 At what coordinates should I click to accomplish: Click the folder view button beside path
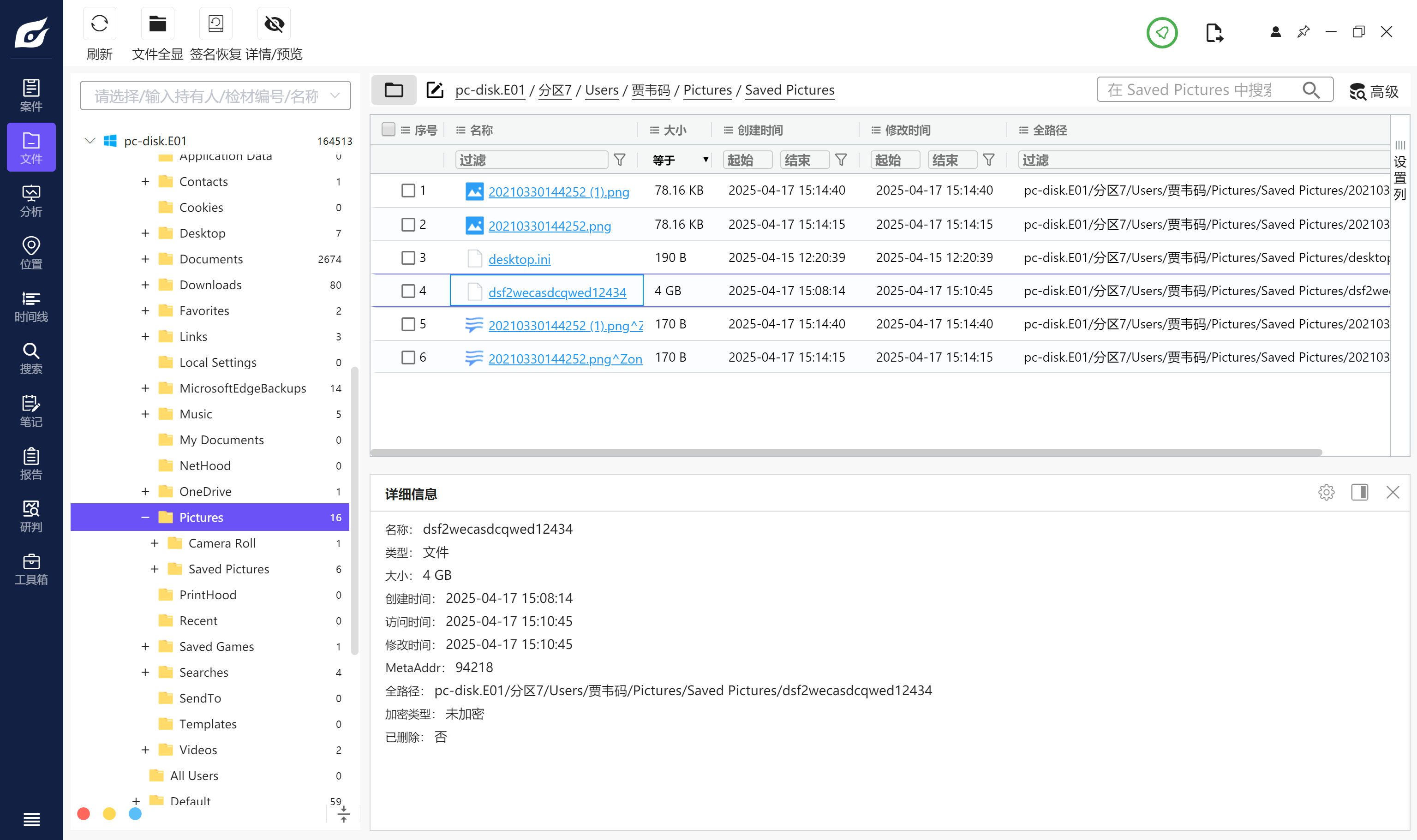[x=394, y=89]
